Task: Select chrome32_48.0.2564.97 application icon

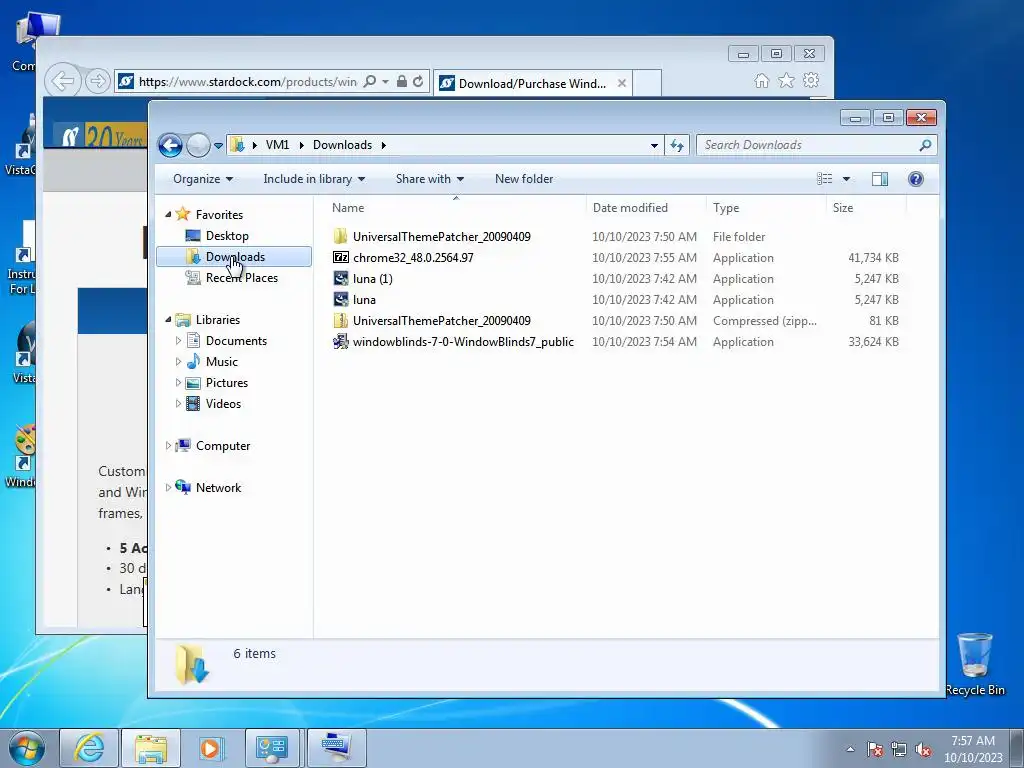Action: pyautogui.click(x=340, y=257)
